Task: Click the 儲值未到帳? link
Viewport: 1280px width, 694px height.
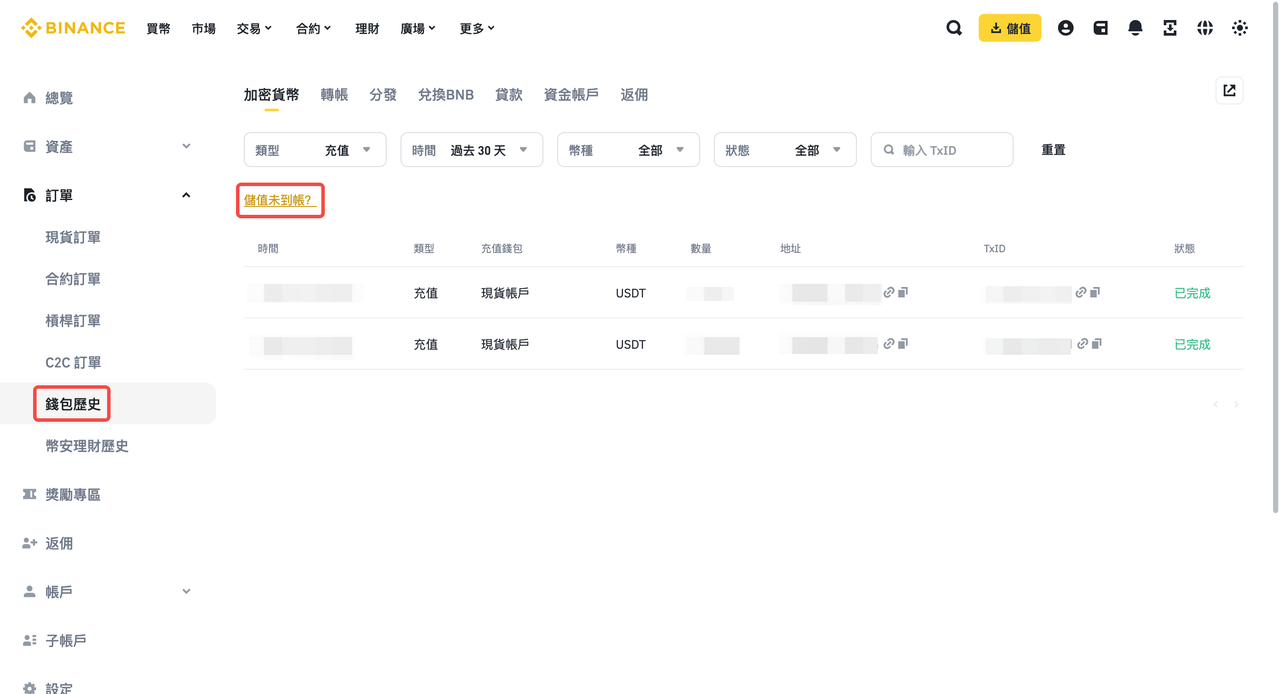Action: pos(279,201)
